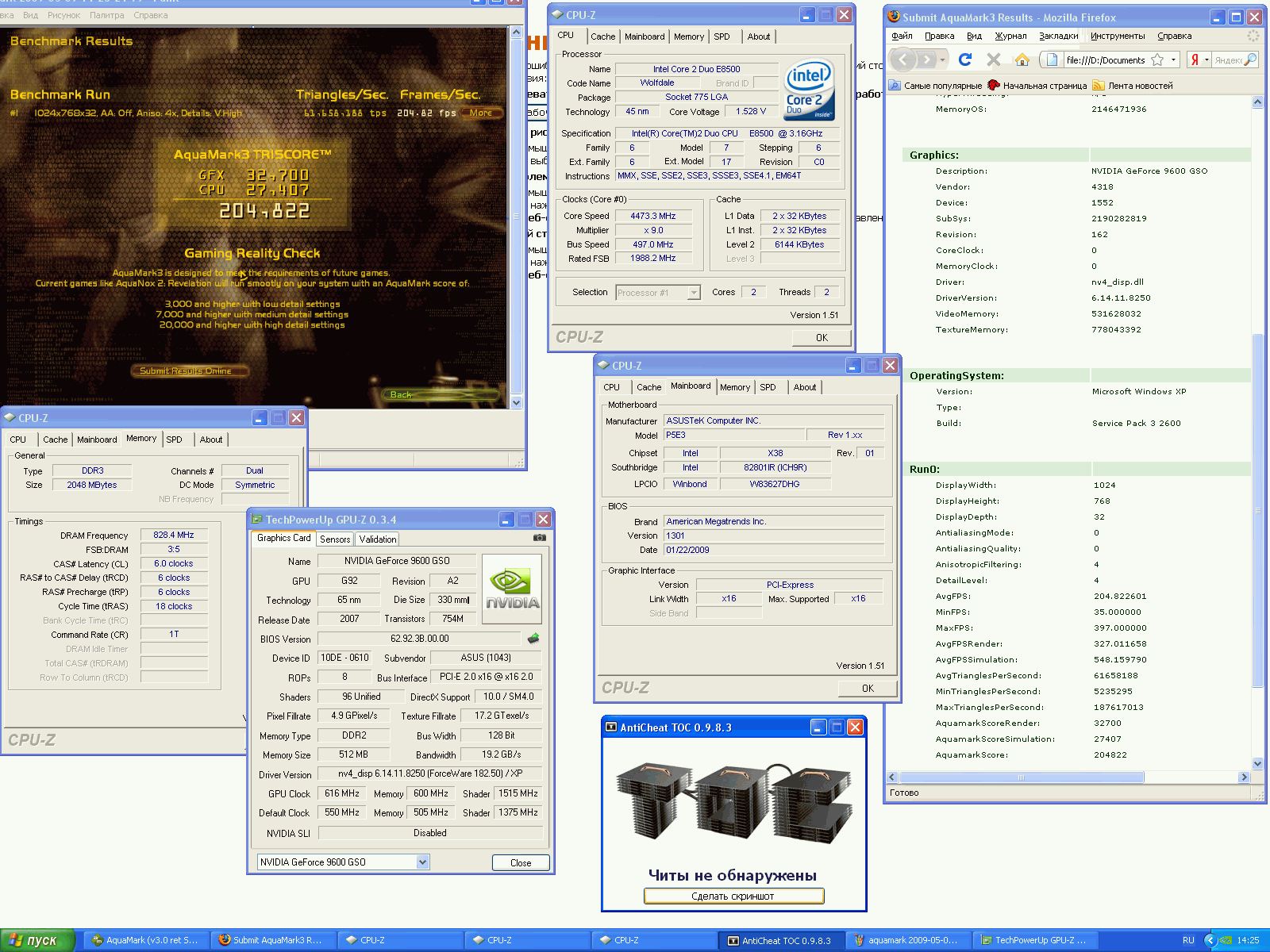The image size is (1270, 952).
Task: Click the Close button in GPU-Z
Action: [x=521, y=863]
